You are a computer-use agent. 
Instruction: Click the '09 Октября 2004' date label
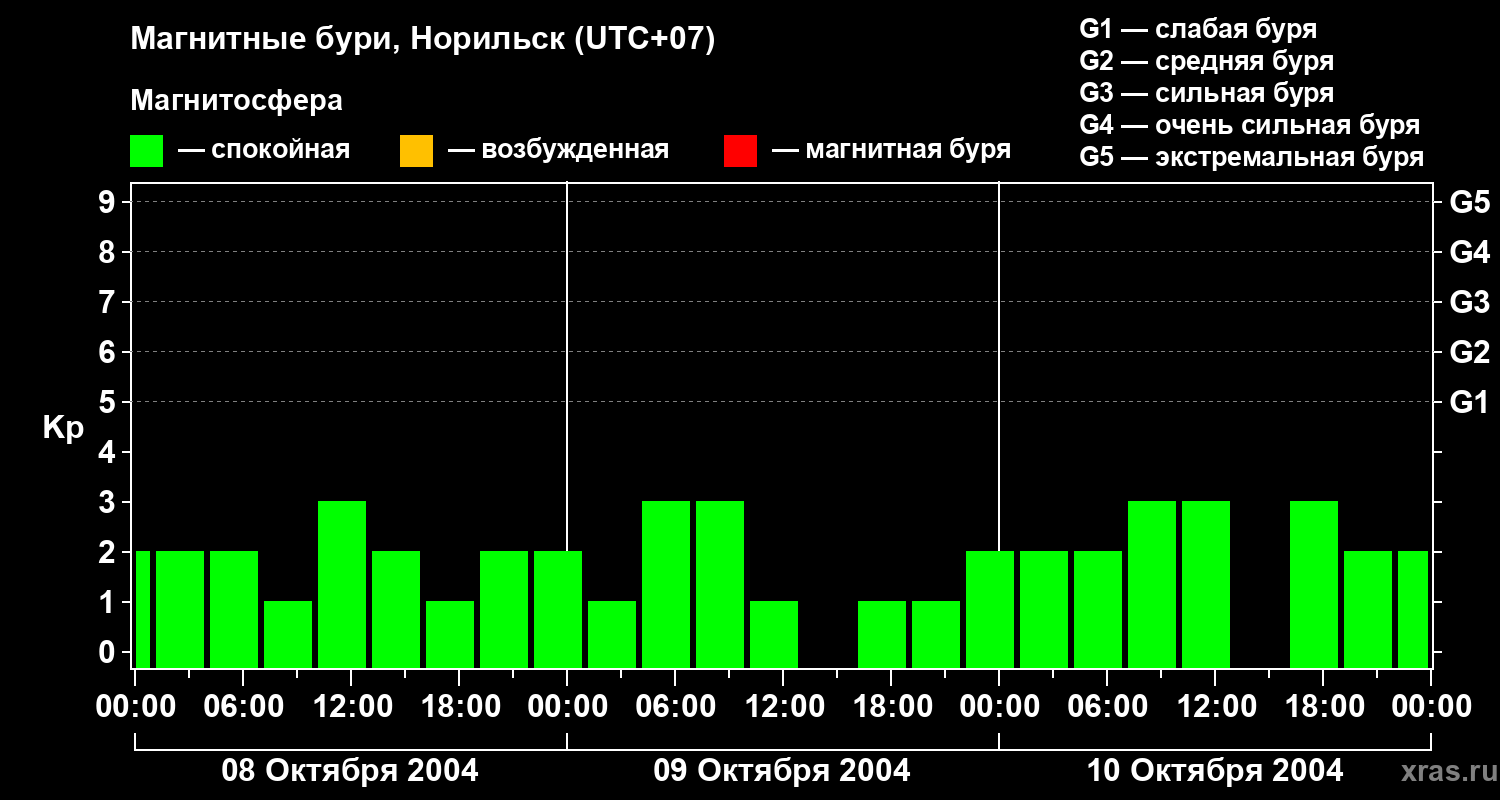click(782, 771)
